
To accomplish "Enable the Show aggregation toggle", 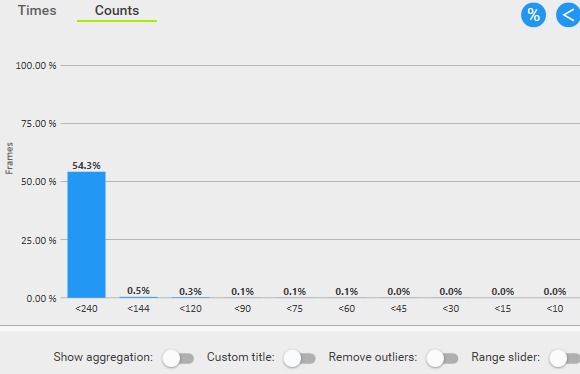I will (178, 358).
